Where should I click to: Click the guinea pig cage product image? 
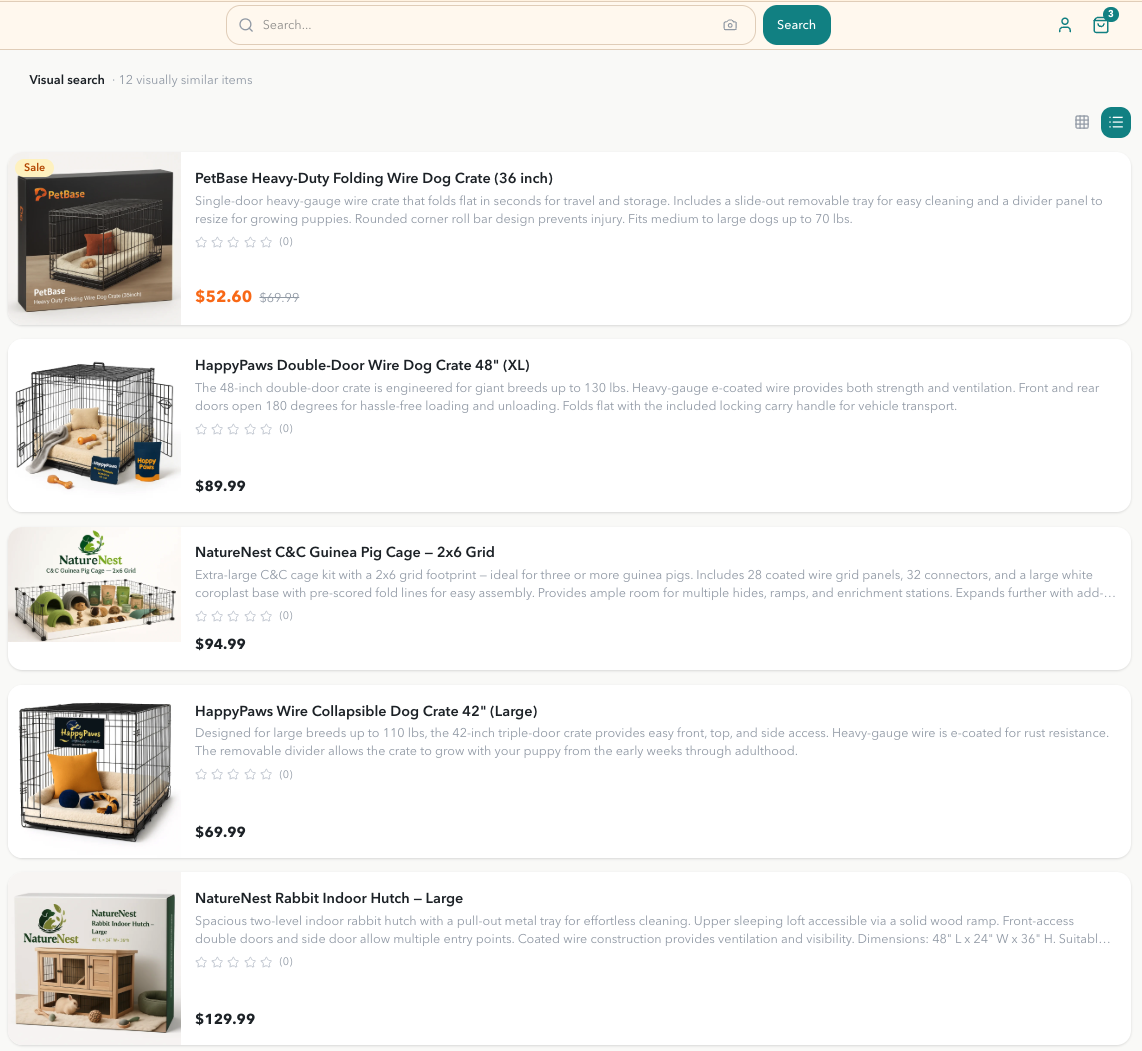(94, 585)
